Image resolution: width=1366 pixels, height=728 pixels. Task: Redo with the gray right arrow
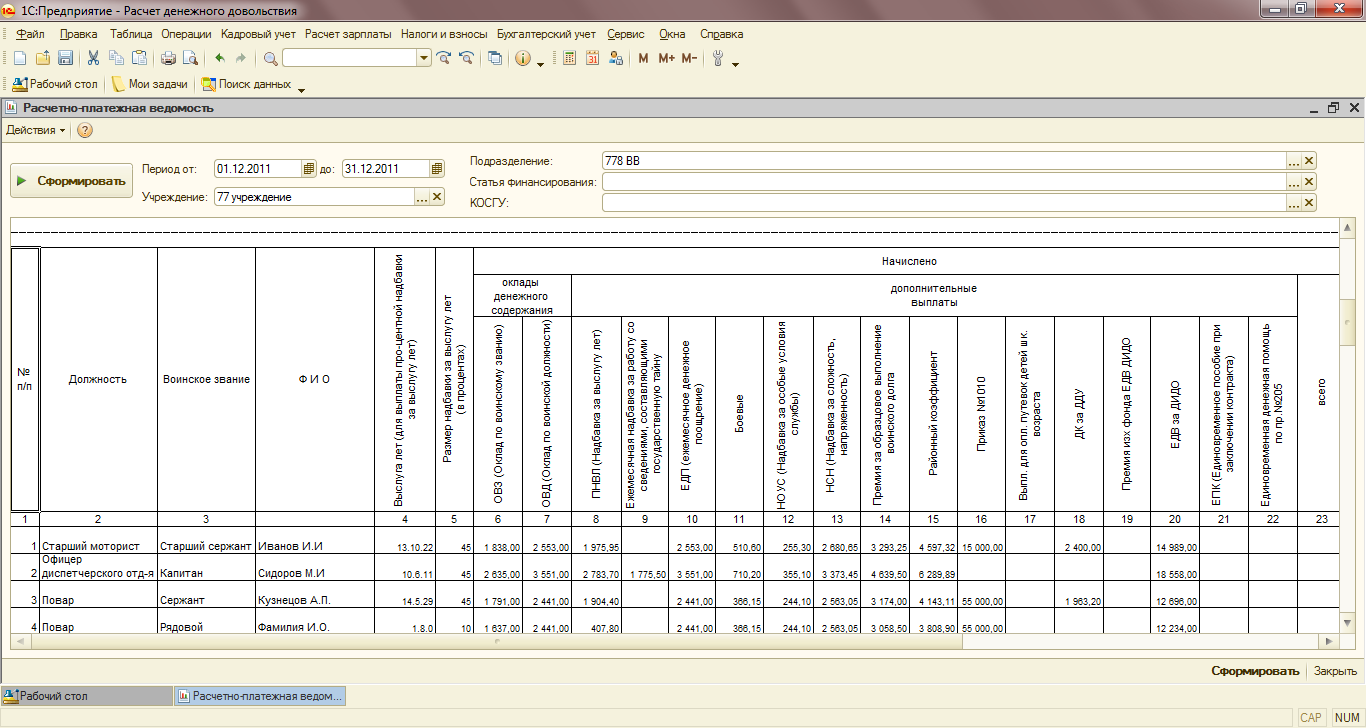coord(241,59)
